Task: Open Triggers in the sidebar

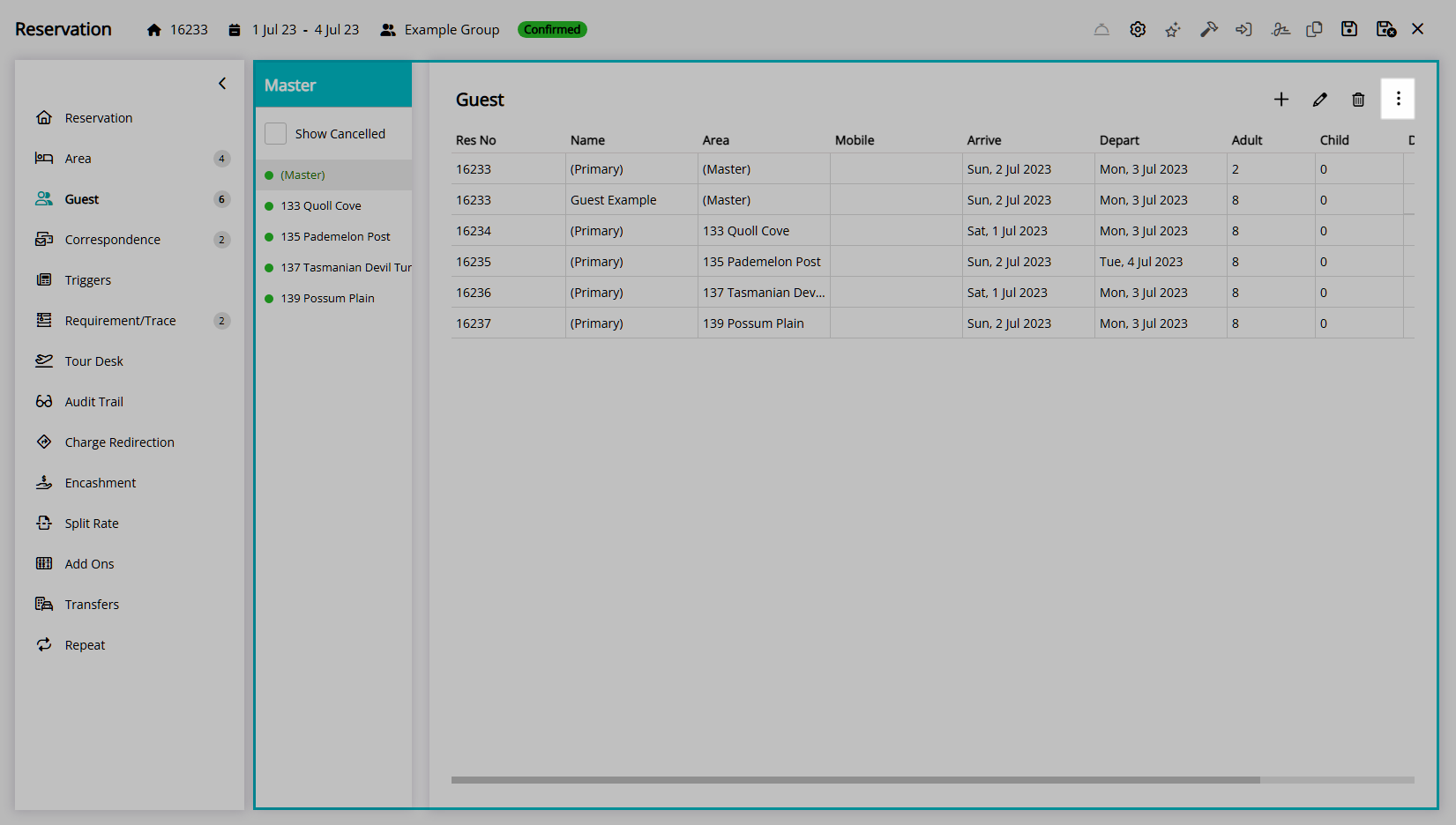Action: tap(88, 280)
